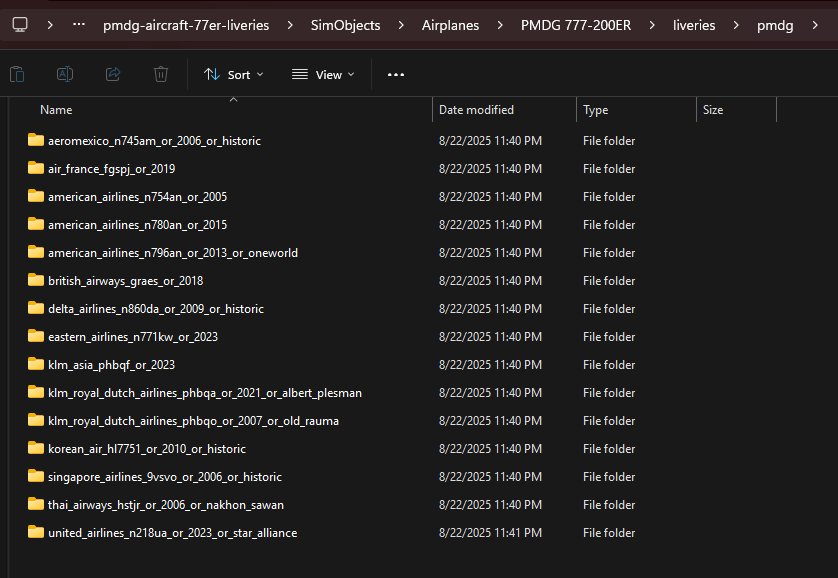
Task: Select folder icon of thai_airways_hstjr_or_2006_or_nakhon_sawan
Action: coord(36,504)
